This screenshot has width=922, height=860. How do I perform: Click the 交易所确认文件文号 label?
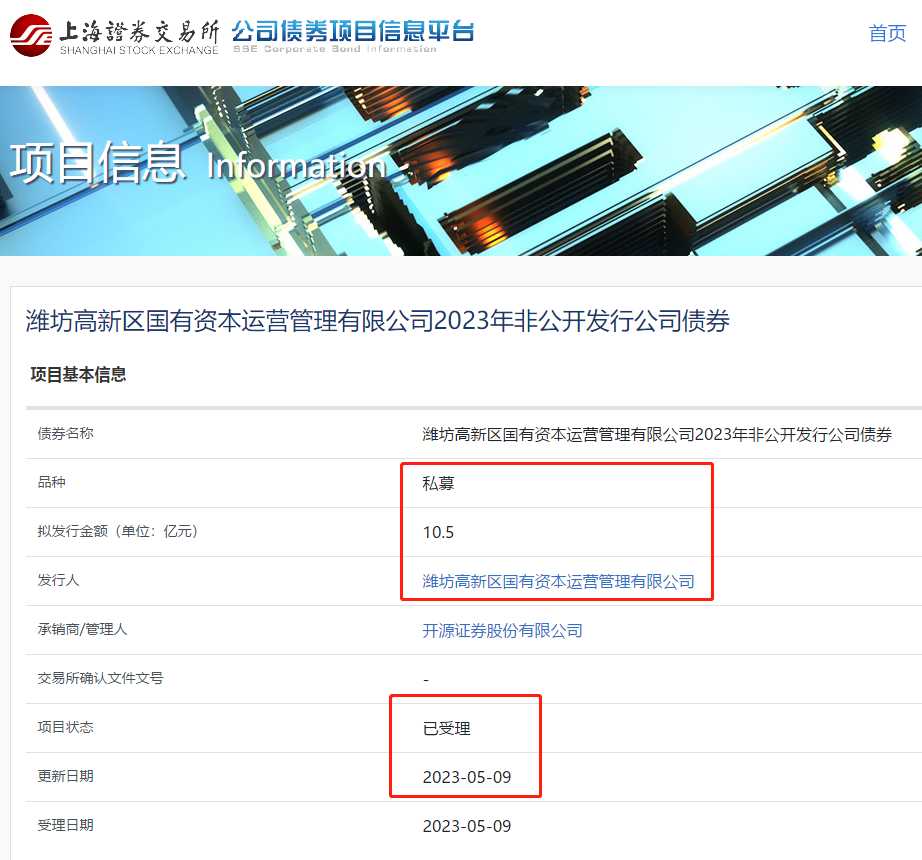100,678
